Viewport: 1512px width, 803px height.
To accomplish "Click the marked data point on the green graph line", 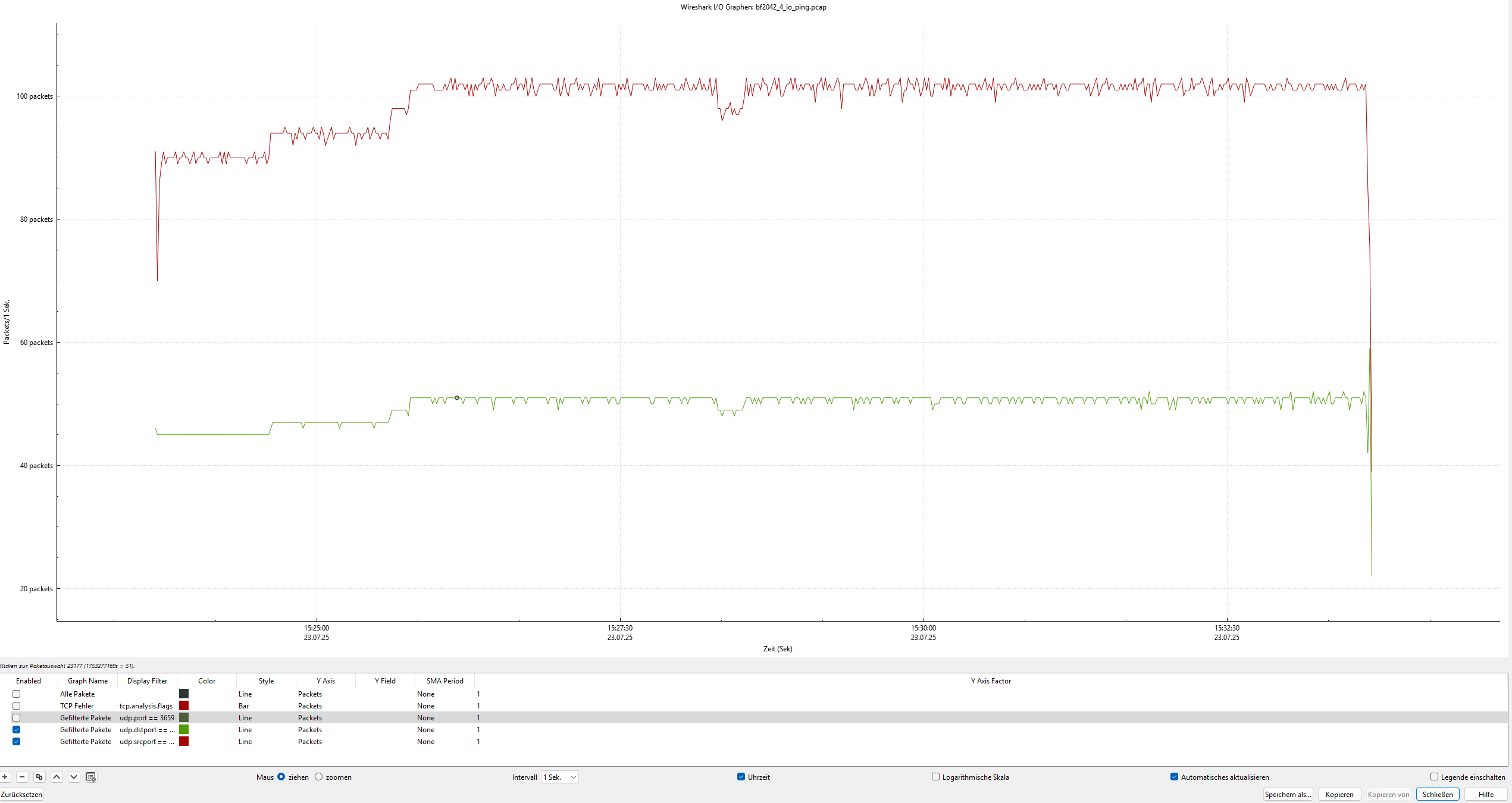I will (457, 398).
